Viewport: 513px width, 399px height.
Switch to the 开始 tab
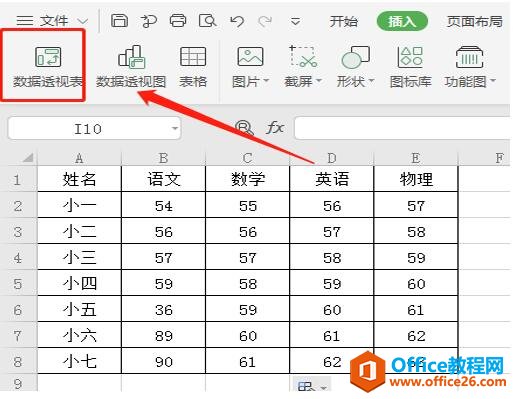(344, 22)
